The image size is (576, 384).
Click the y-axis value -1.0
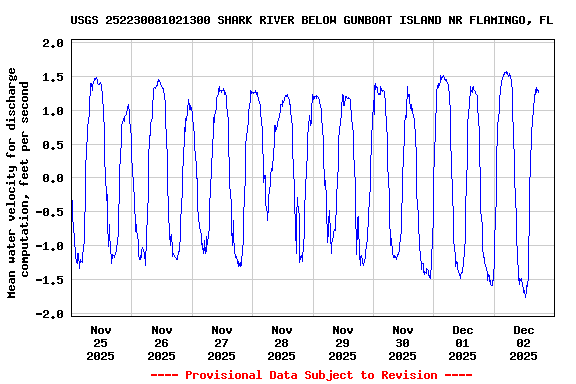[50, 246]
